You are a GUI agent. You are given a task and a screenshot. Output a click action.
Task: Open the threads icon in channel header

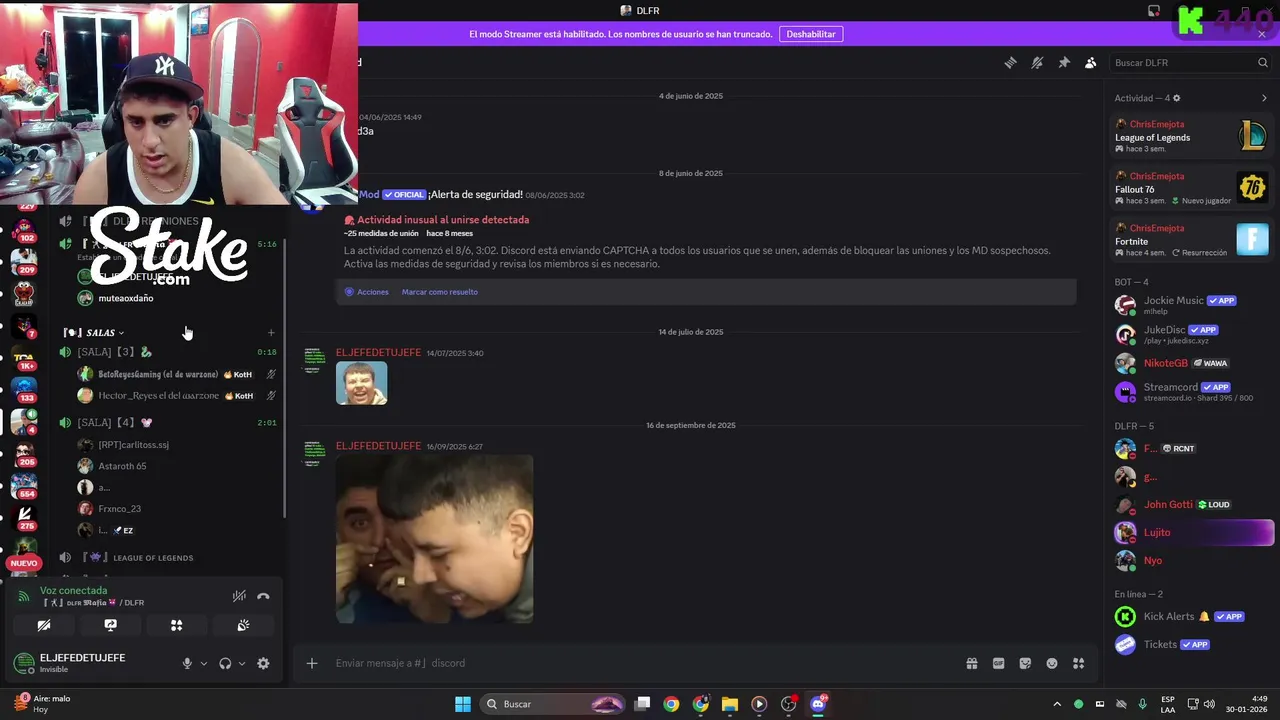pos(1010,62)
